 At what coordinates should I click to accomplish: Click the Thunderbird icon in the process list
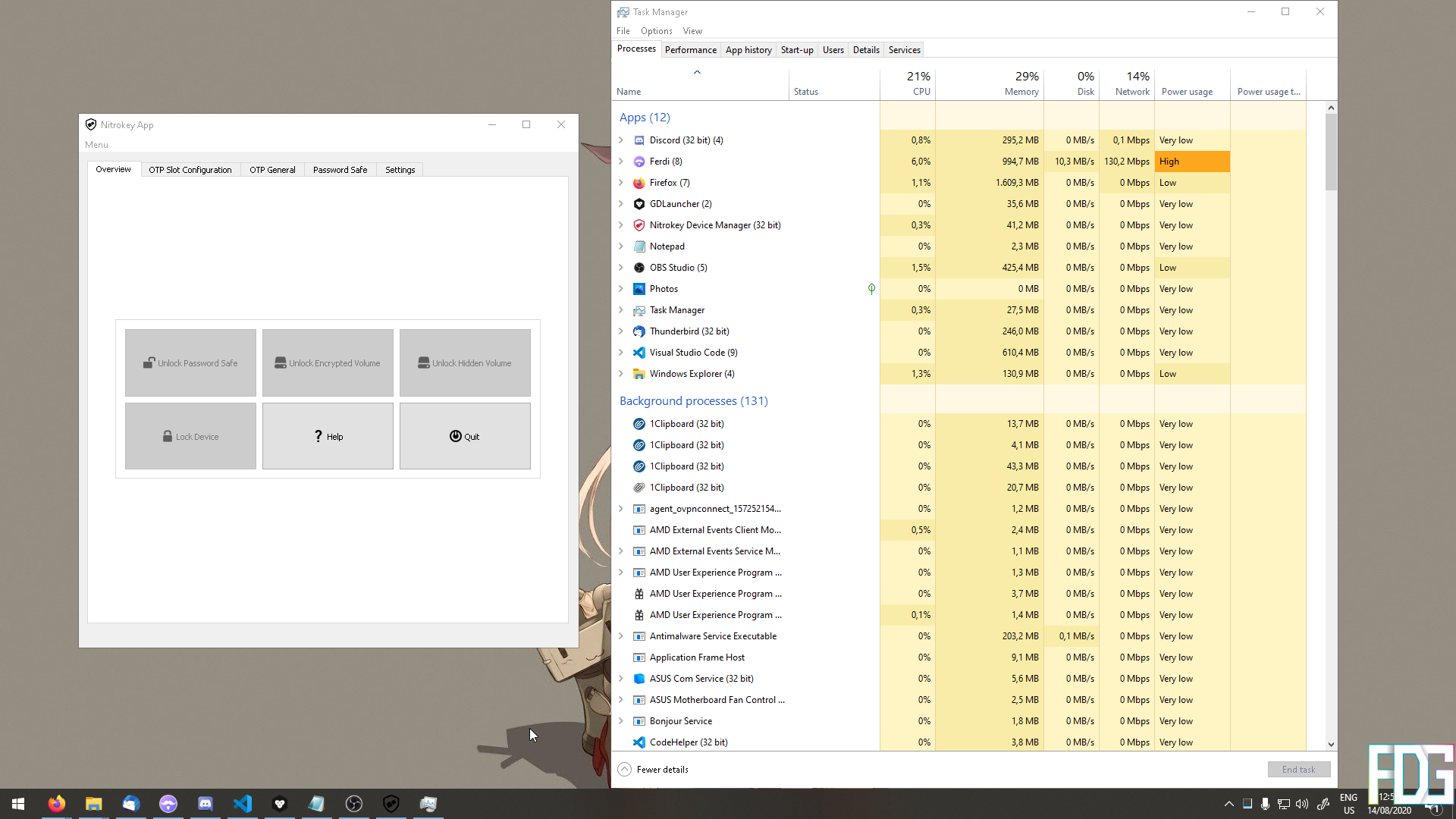[639, 331]
